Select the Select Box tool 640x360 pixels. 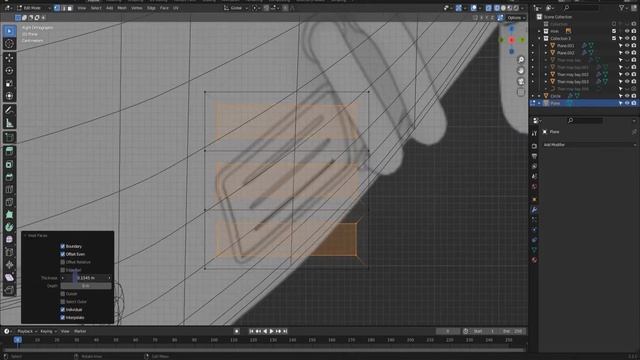(x=9, y=31)
